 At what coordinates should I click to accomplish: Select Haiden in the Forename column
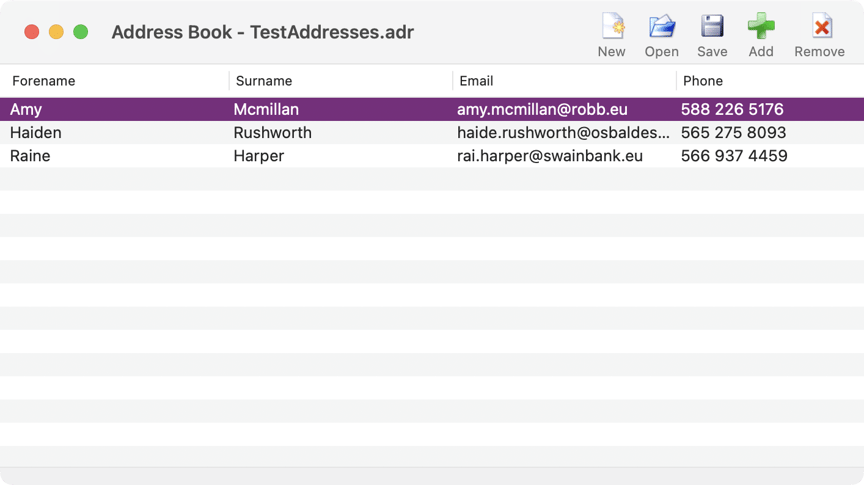point(36,133)
